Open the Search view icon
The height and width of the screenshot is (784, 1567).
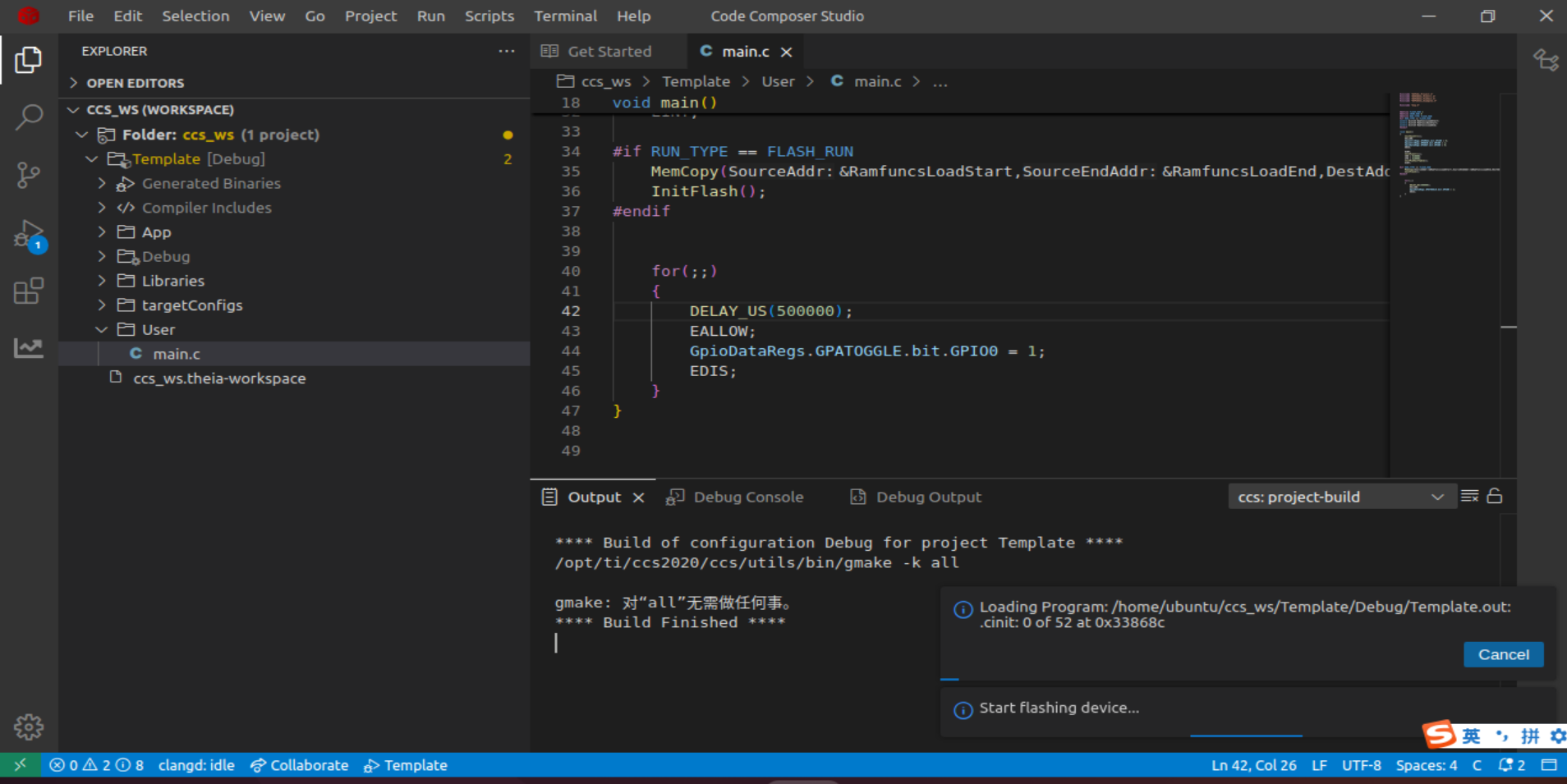pyautogui.click(x=29, y=117)
